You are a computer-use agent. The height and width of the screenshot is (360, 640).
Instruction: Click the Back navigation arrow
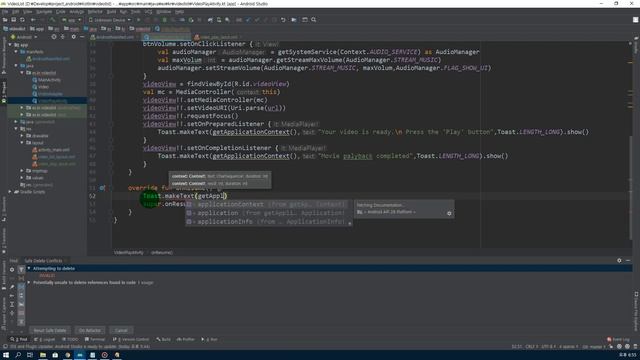click(33, 20)
